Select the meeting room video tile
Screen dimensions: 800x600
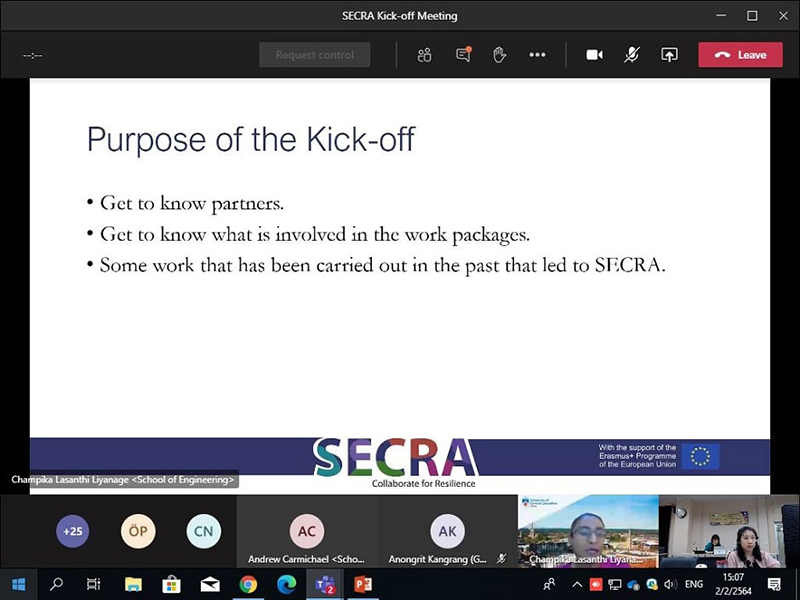729,531
